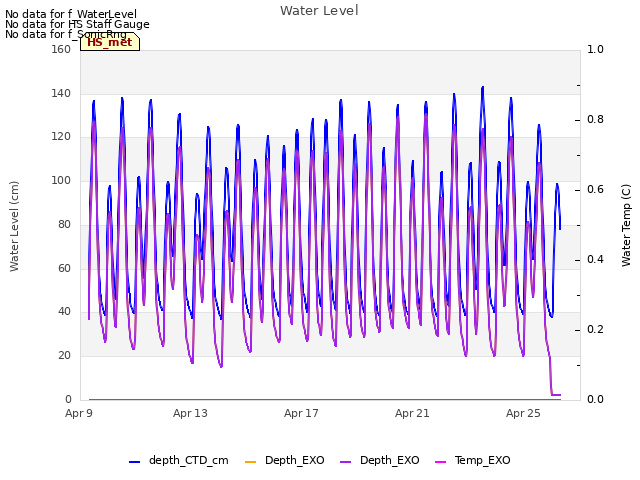Toggle the Temp_EXO legend entry
640x480 pixels.
473,461
